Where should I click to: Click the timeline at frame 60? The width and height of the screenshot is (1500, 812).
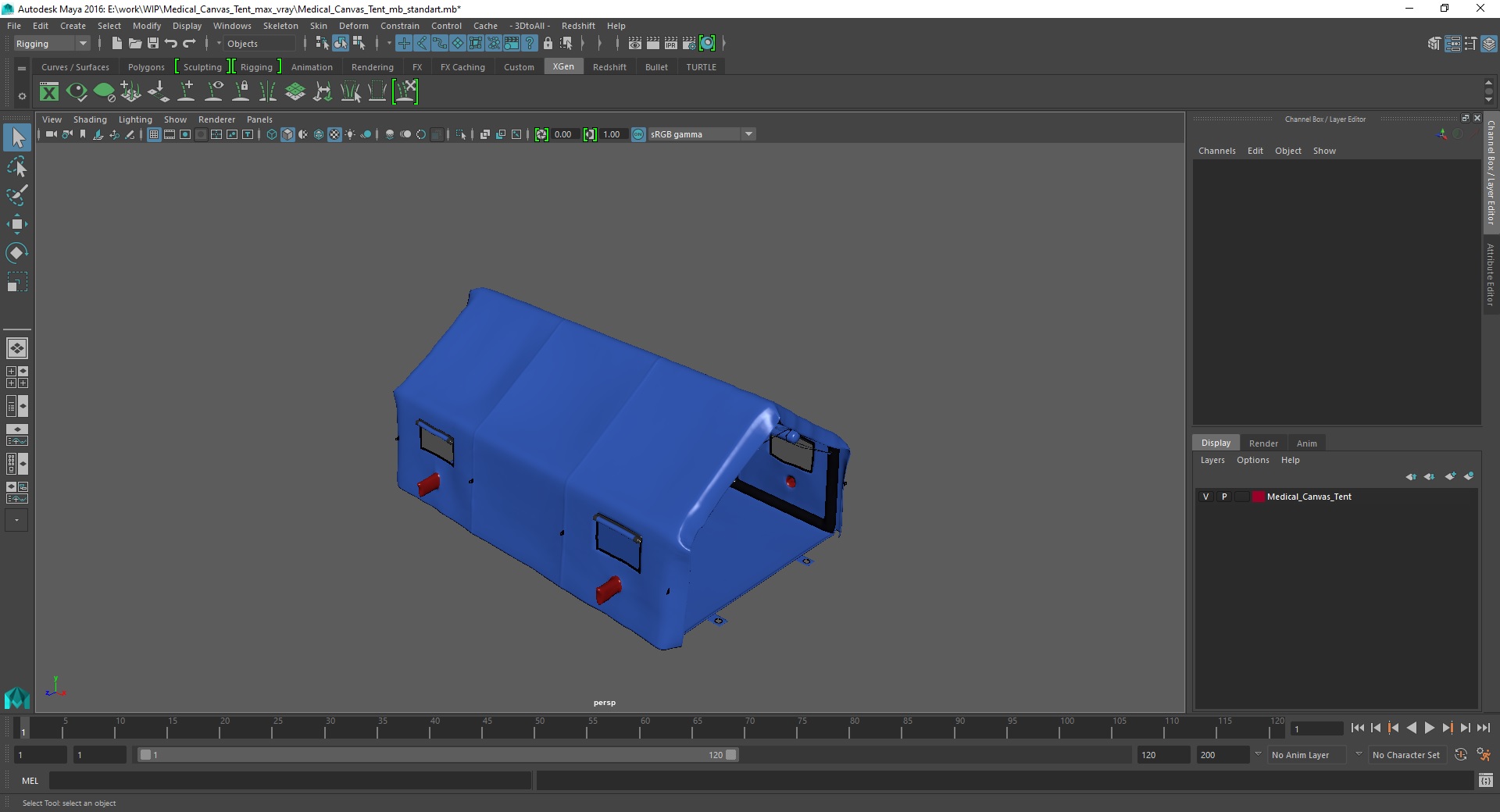(x=645, y=728)
